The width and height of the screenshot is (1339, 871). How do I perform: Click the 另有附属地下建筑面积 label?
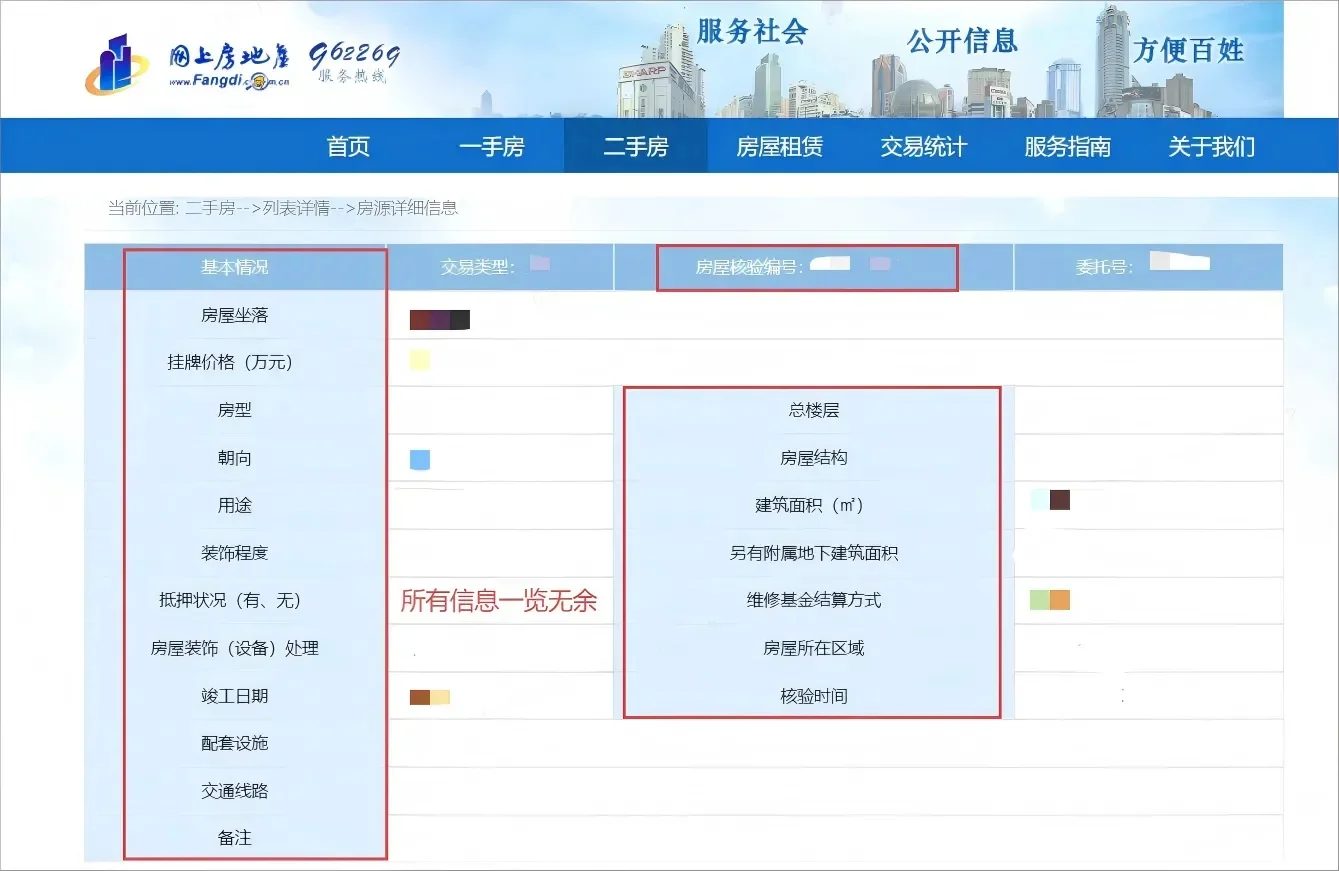tap(813, 553)
